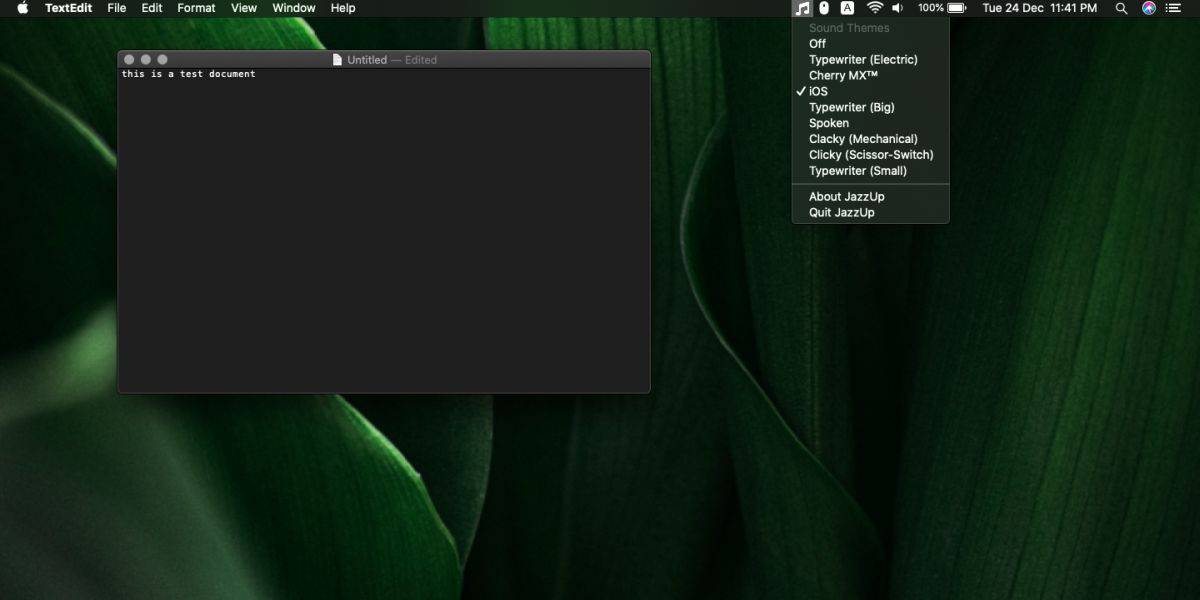This screenshot has width=1200, height=600.
Task: Open About JazzUp
Action: [870, 197]
